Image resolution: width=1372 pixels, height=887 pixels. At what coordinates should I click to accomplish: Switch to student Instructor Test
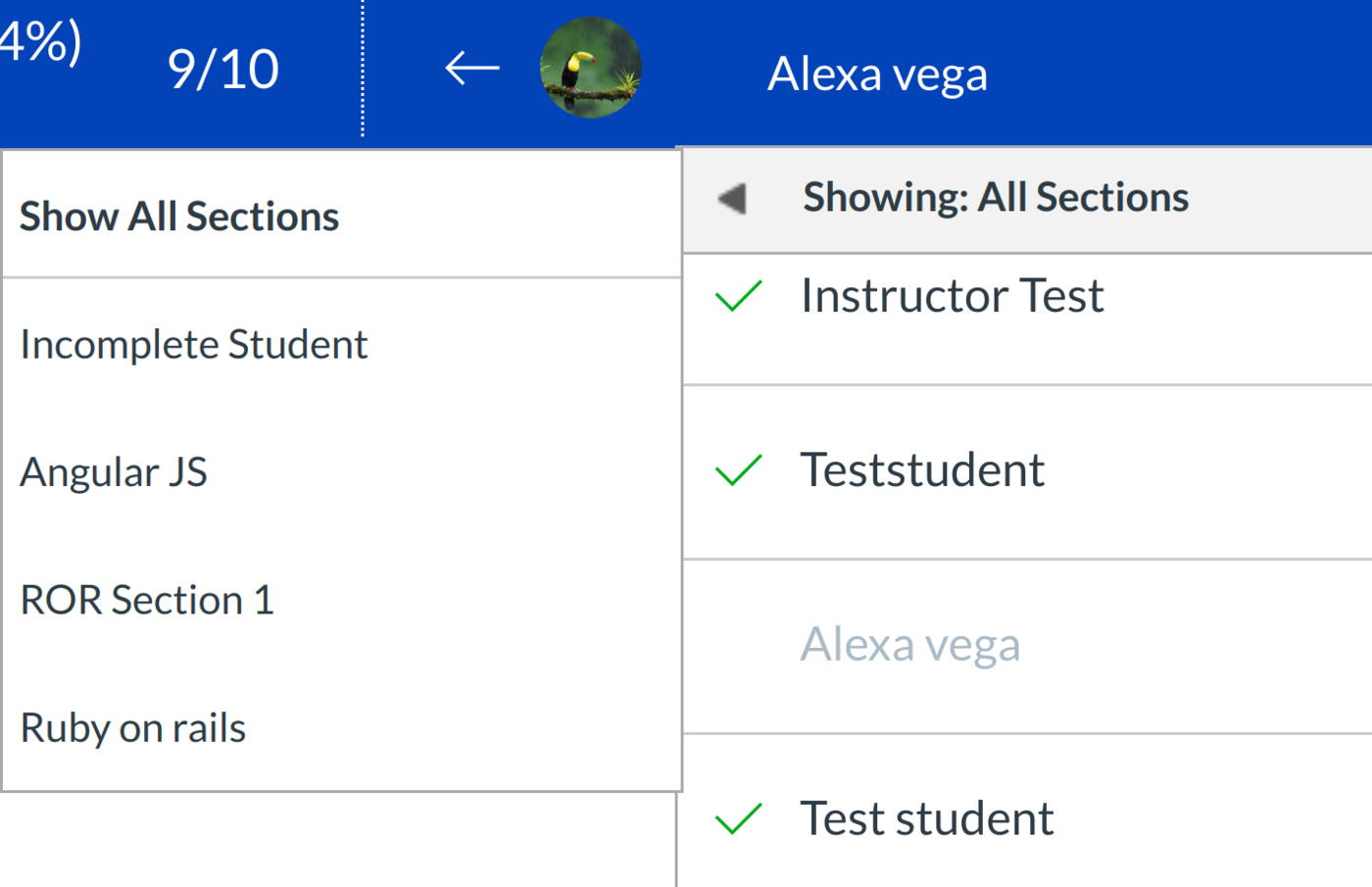point(952,296)
